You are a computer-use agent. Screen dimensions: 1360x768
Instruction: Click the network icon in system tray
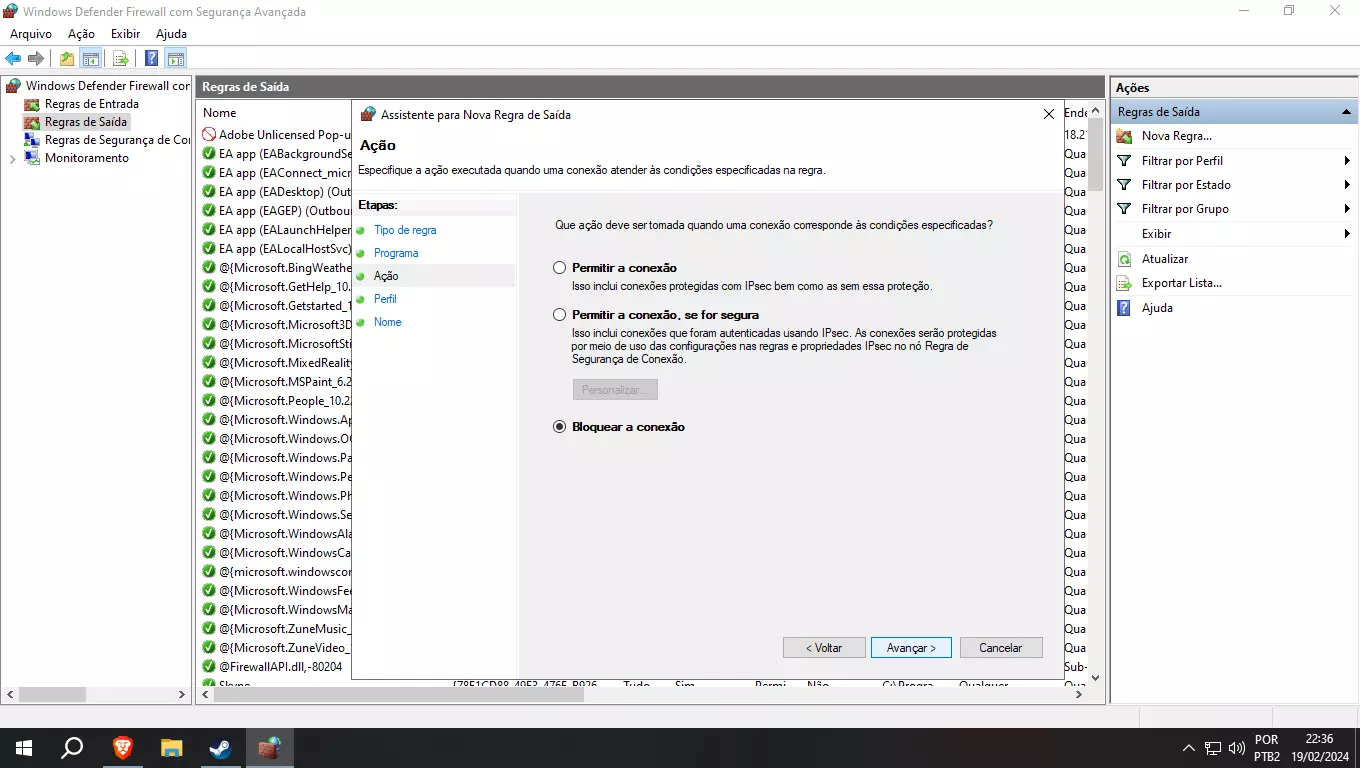1213,747
